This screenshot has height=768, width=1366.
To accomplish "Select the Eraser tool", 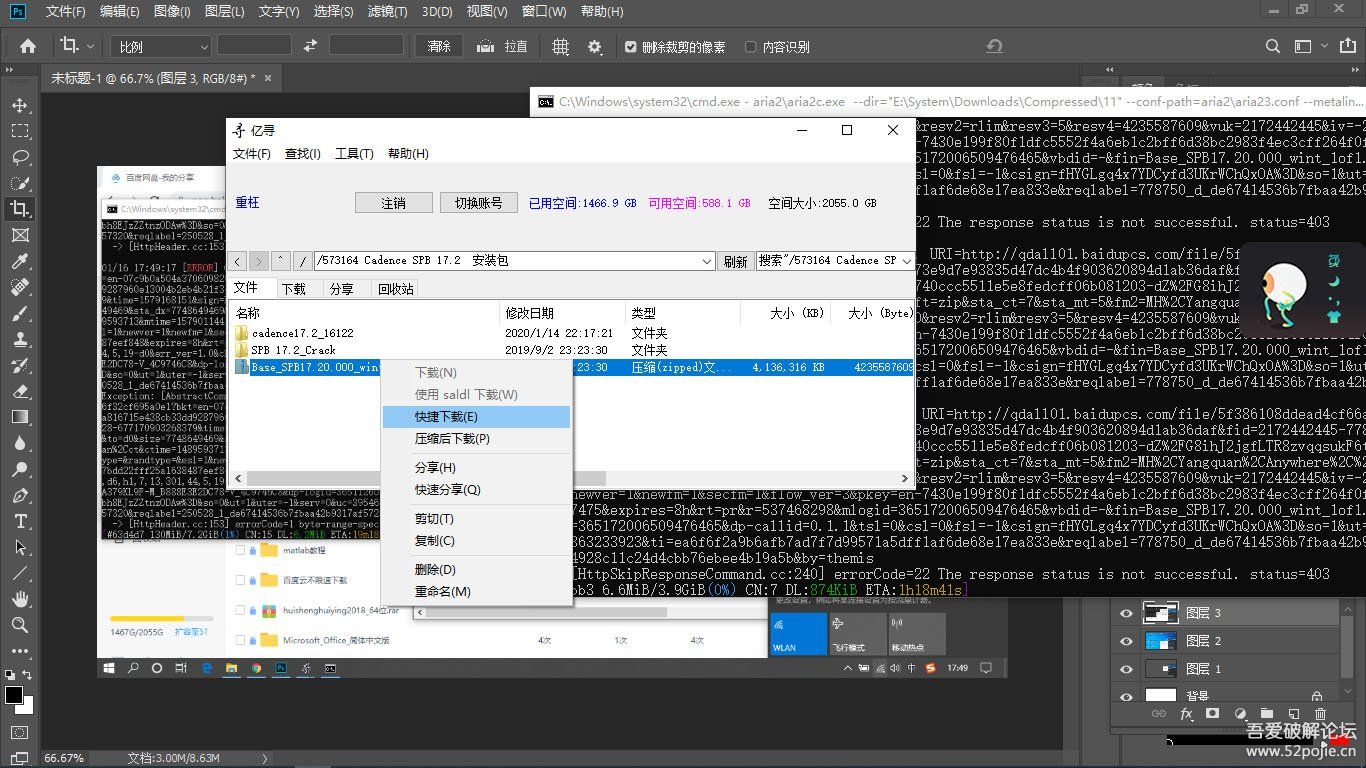I will tap(20, 391).
